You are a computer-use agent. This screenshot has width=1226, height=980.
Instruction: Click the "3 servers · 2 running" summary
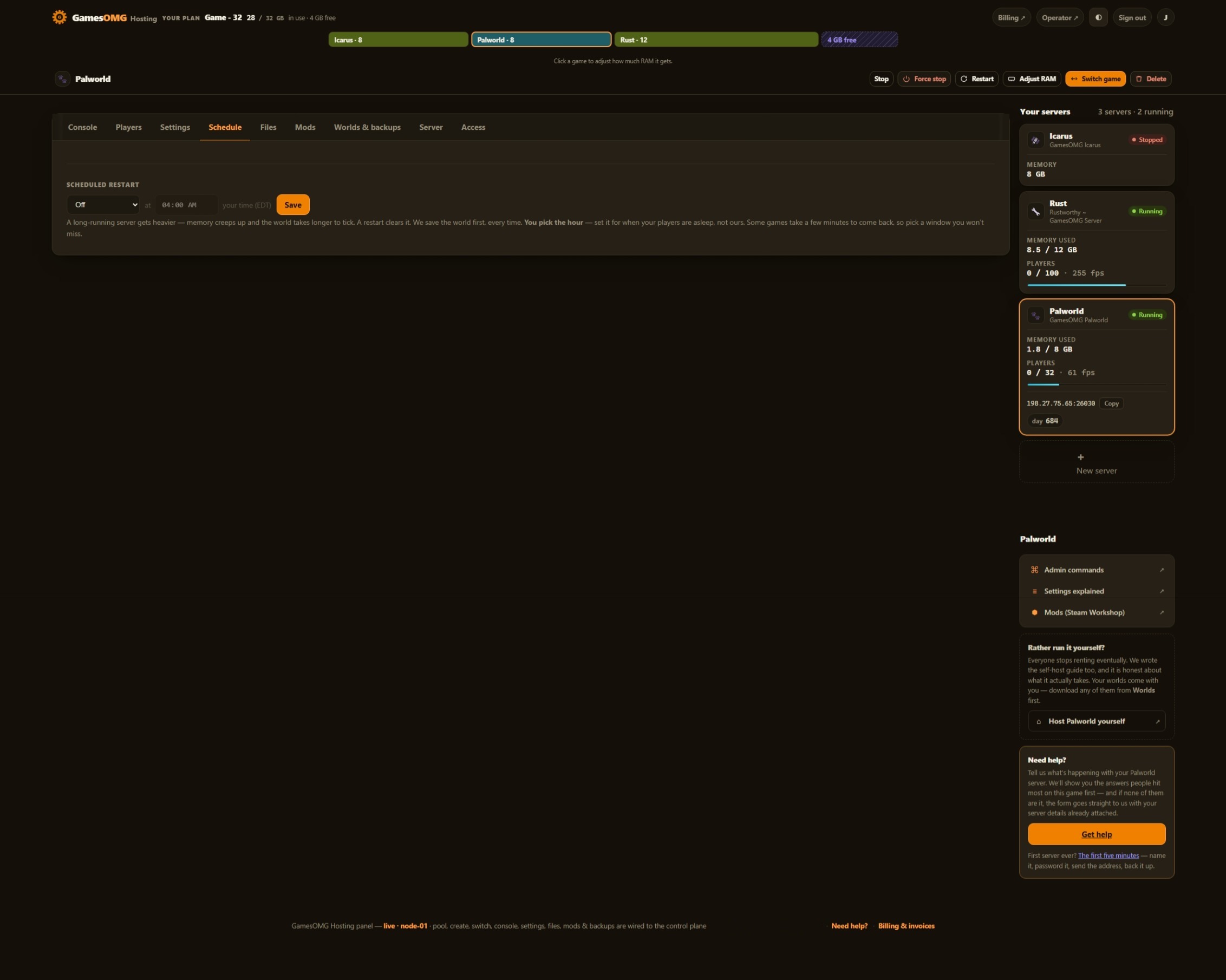click(1135, 112)
